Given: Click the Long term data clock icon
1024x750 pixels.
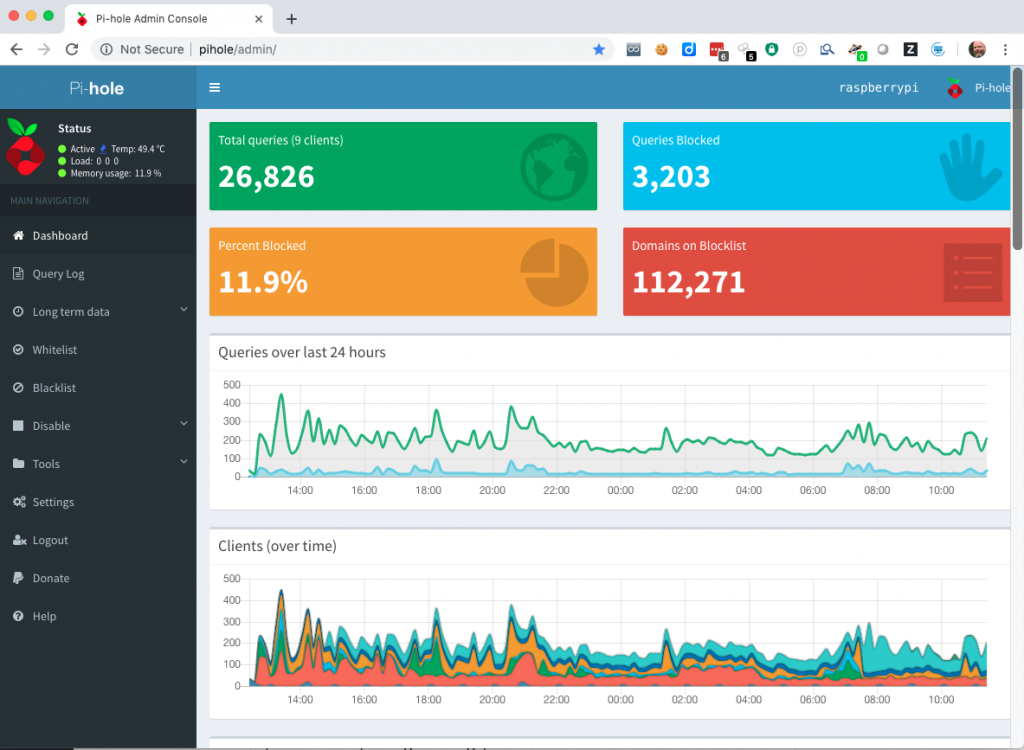Looking at the screenshot, I should click(18, 312).
